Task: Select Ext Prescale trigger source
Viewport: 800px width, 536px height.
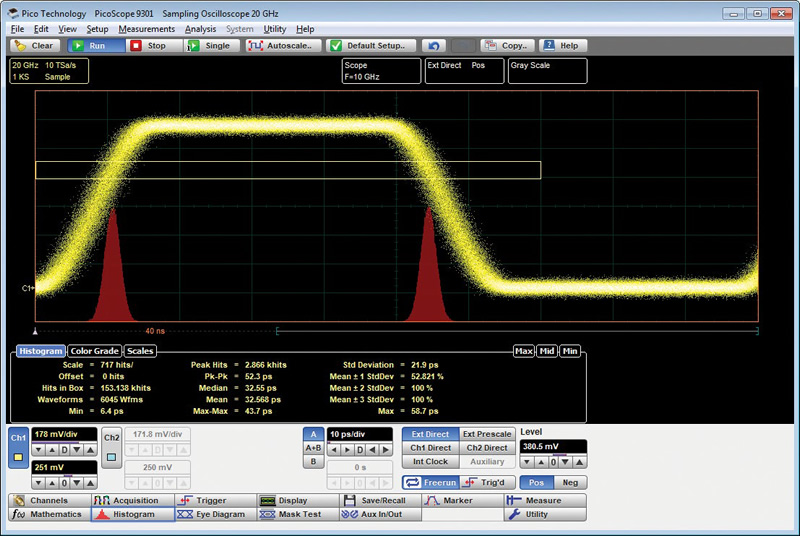Action: (x=487, y=434)
